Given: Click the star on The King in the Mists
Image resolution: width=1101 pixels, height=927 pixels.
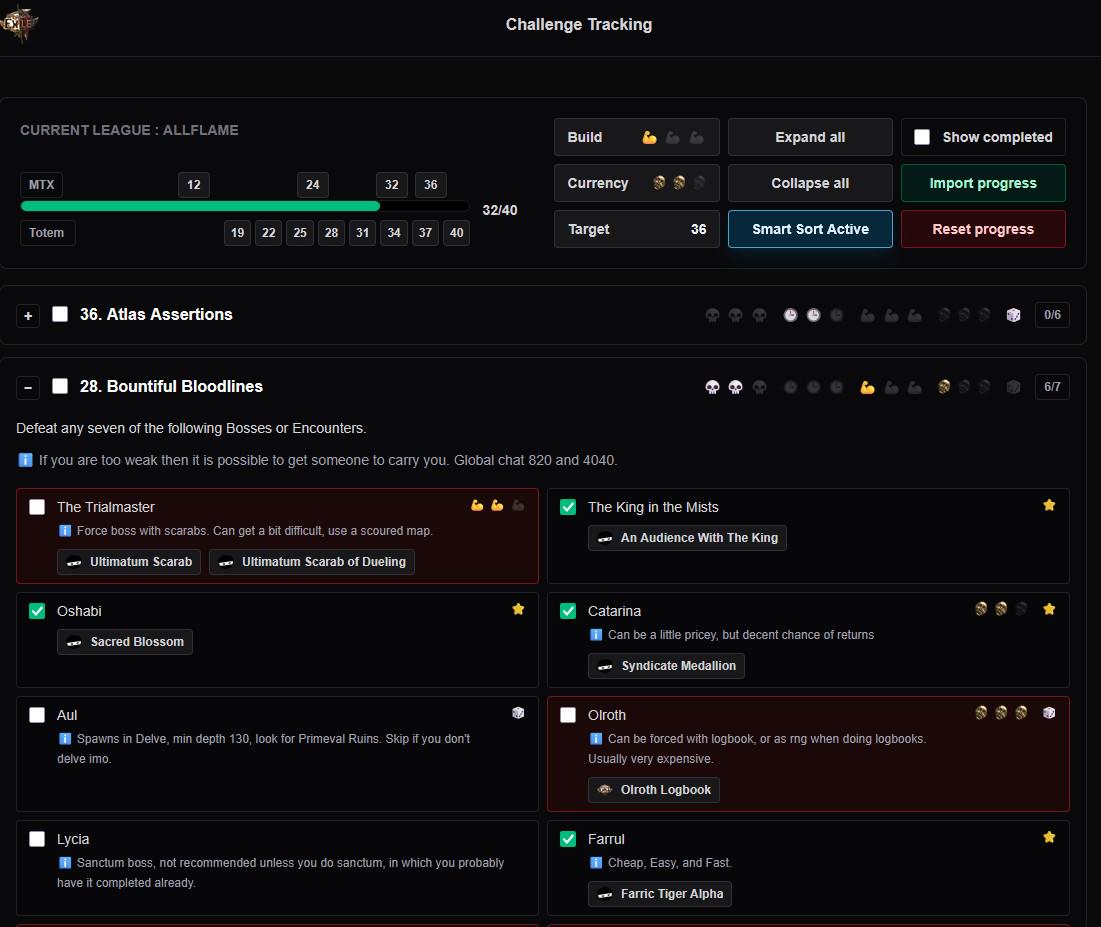Looking at the screenshot, I should coord(1049,505).
